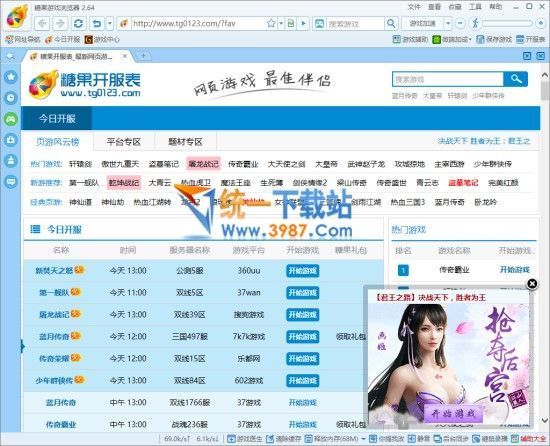Screen dimensions: 550x446
Task: Open 今日开服 in the bookmarks bar
Action: click(62, 39)
